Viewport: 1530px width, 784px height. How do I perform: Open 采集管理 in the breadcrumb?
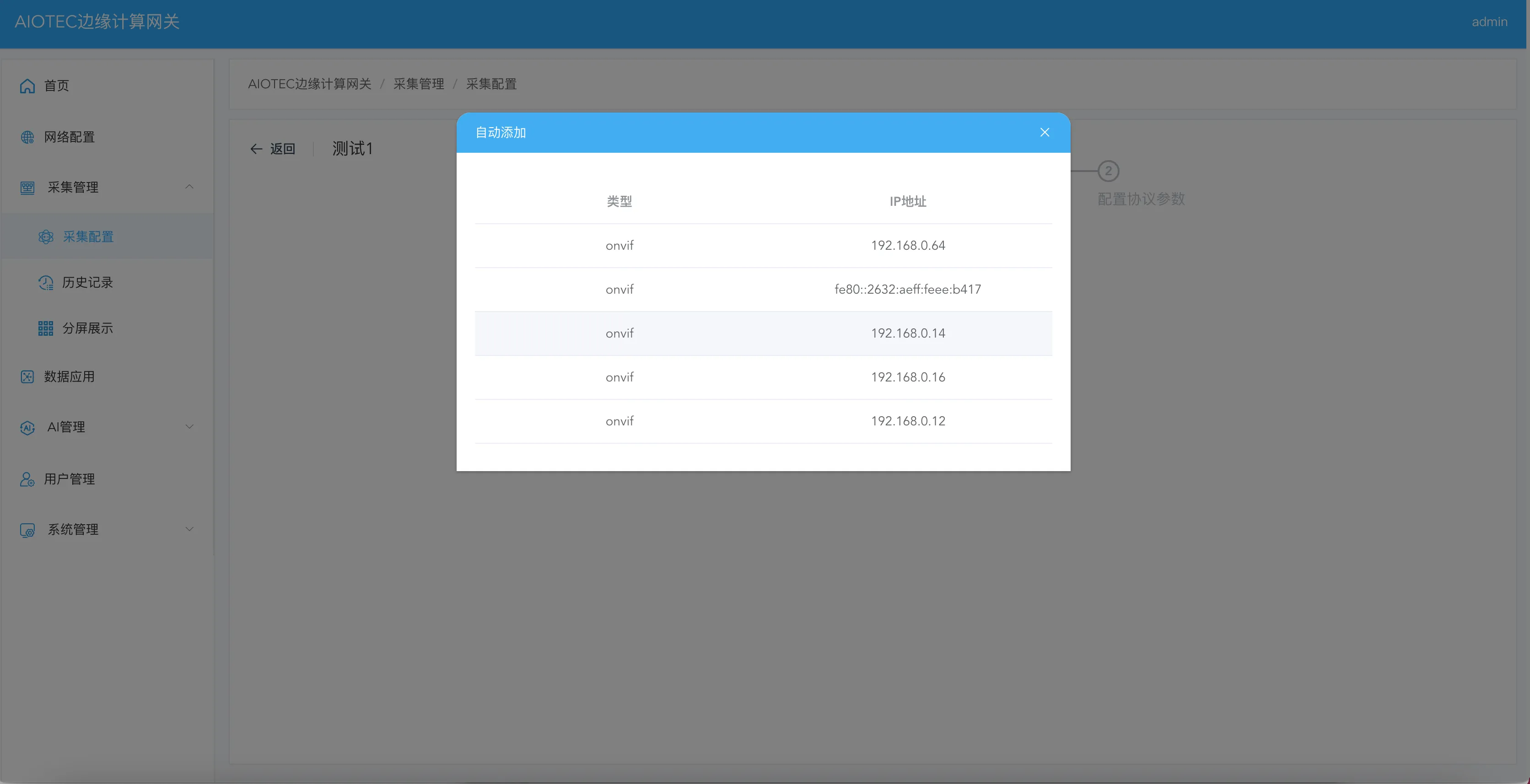419,84
